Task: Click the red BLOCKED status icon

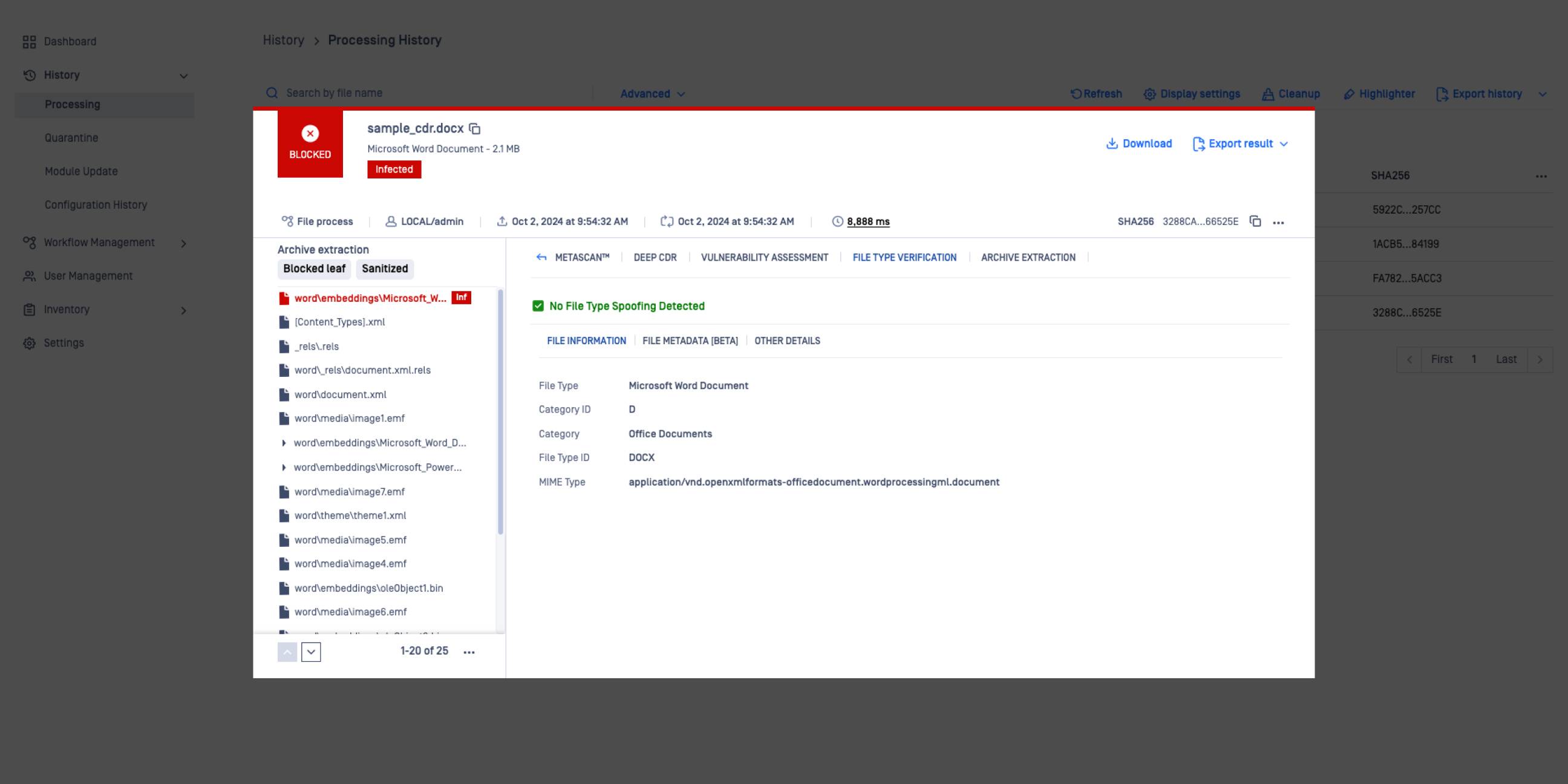Action: 310,134
